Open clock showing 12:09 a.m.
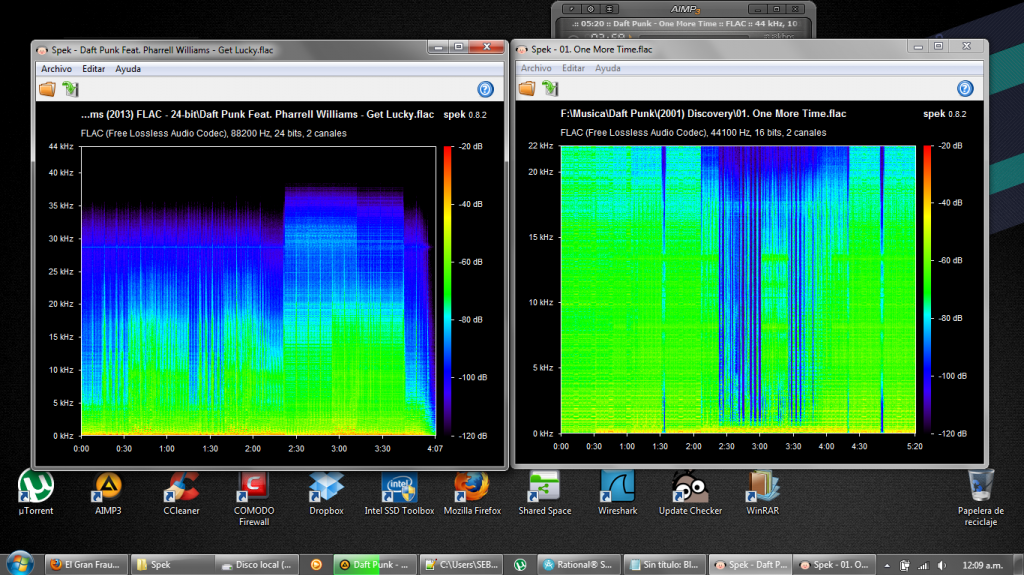 982,565
